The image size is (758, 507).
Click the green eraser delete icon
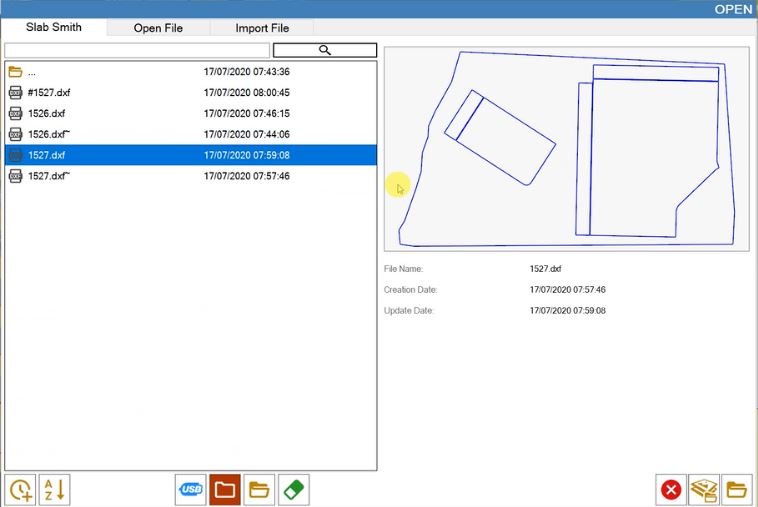click(x=294, y=490)
